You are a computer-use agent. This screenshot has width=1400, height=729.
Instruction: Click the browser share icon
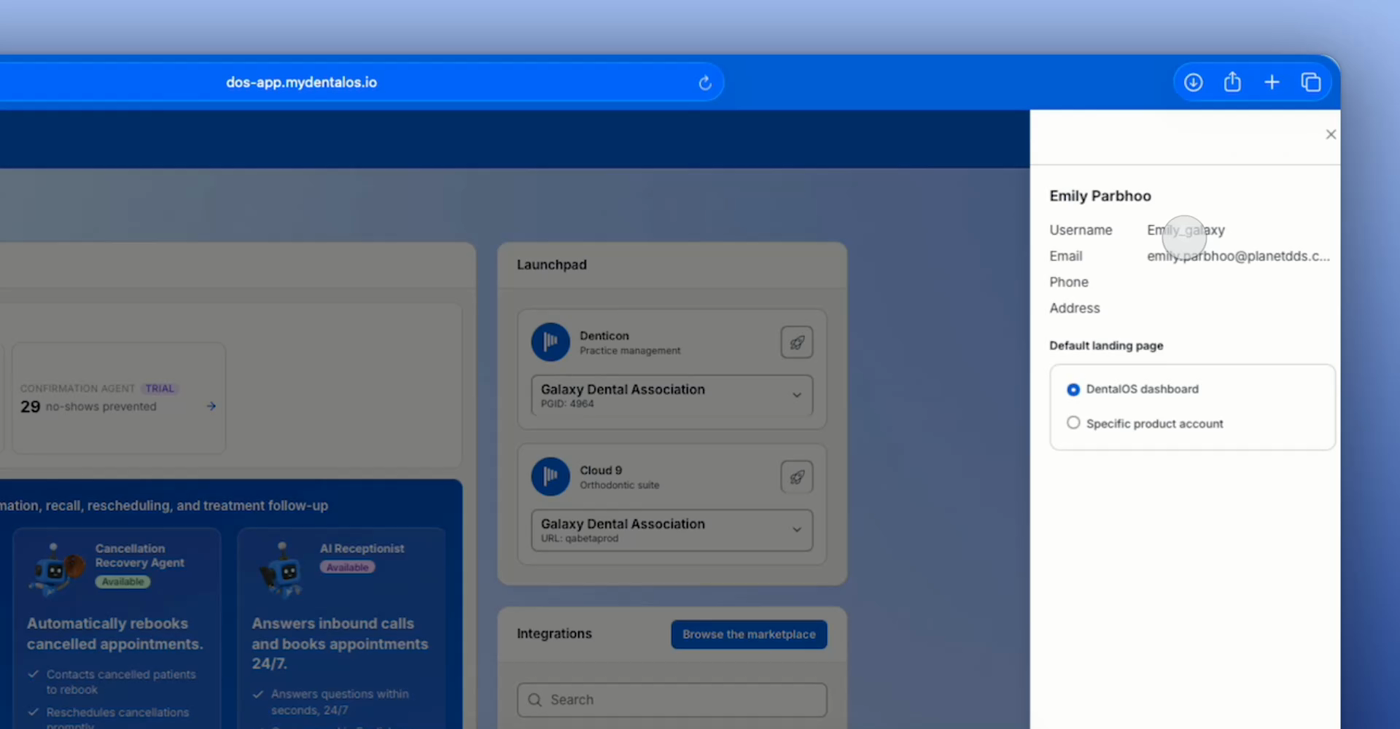1232,82
